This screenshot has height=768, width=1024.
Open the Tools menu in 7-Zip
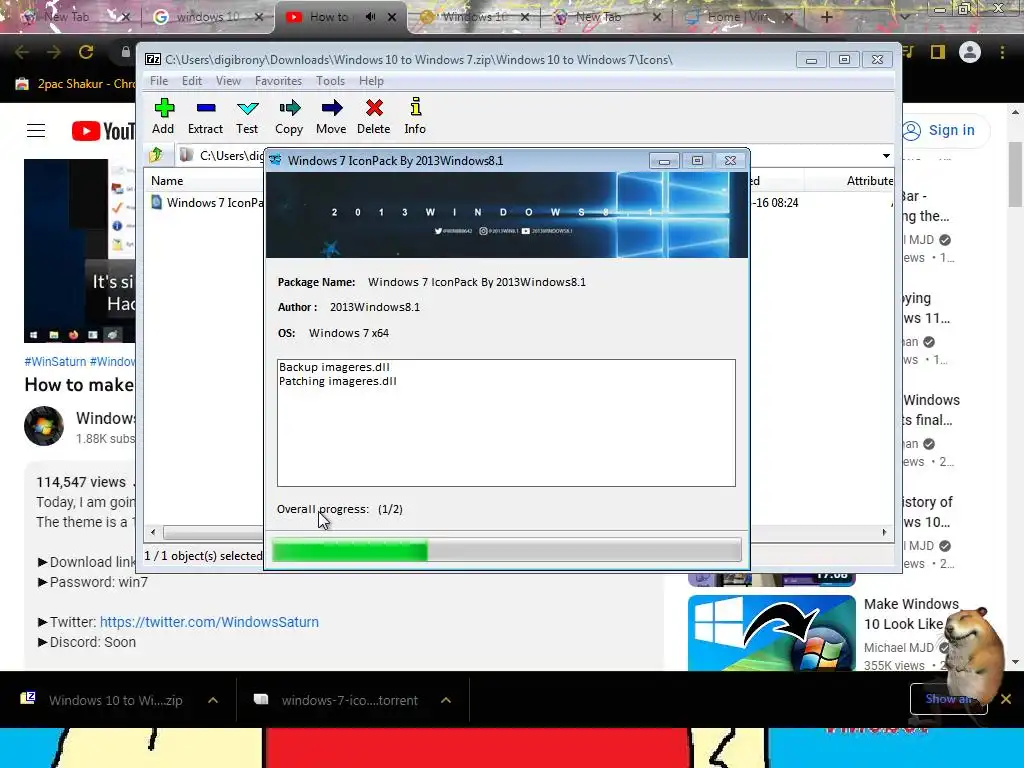[x=330, y=81]
